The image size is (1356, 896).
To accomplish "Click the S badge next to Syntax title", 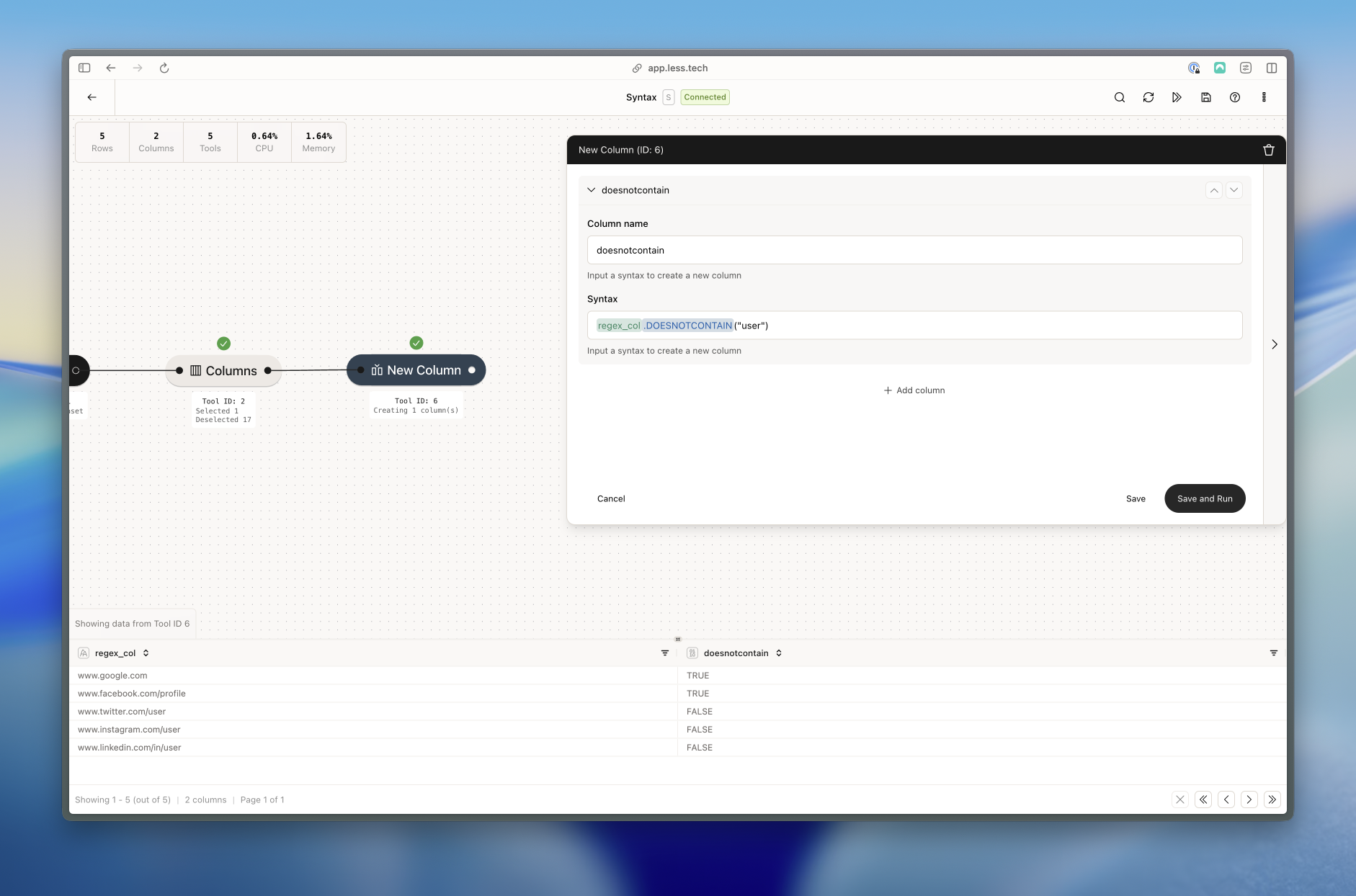I will pos(669,97).
